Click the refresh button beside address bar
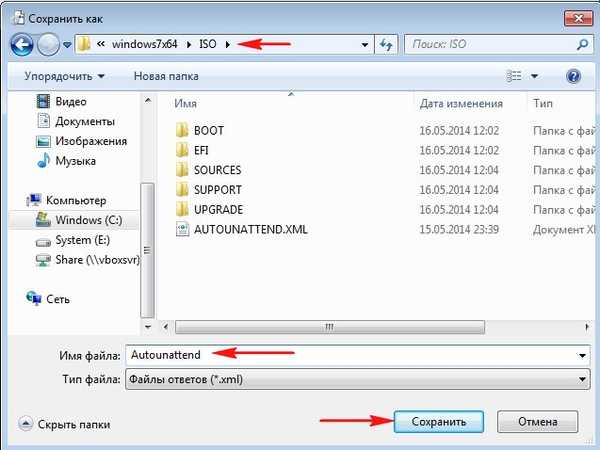600x450 pixels. coord(386,44)
